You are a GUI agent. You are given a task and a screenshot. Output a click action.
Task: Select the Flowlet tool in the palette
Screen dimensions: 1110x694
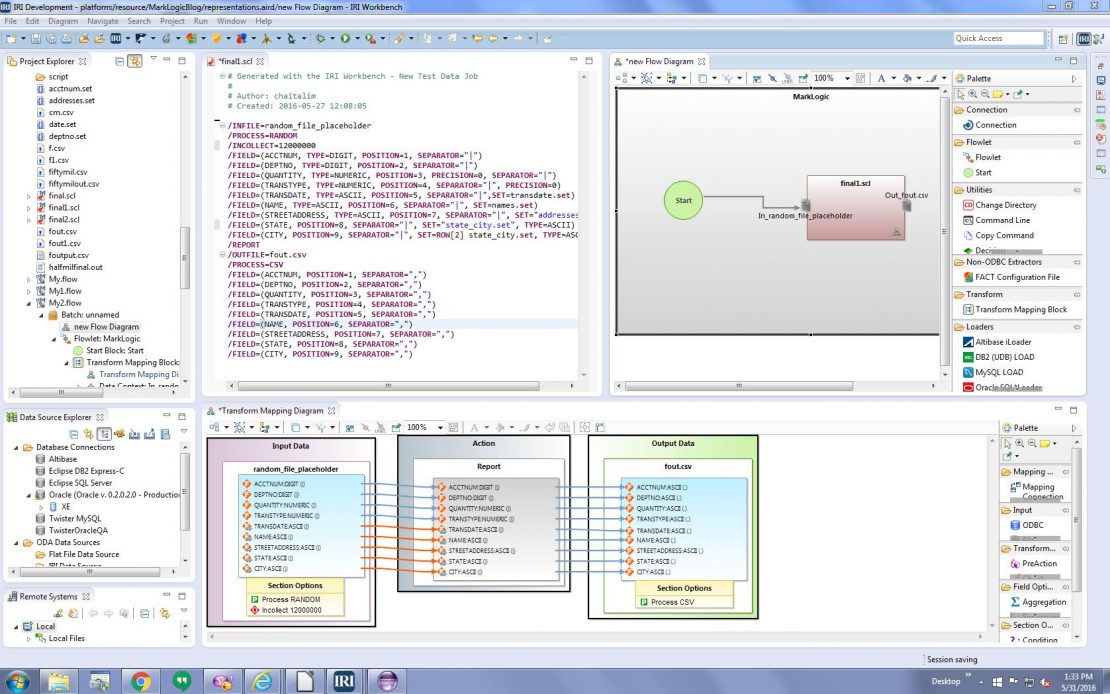[x=981, y=157]
